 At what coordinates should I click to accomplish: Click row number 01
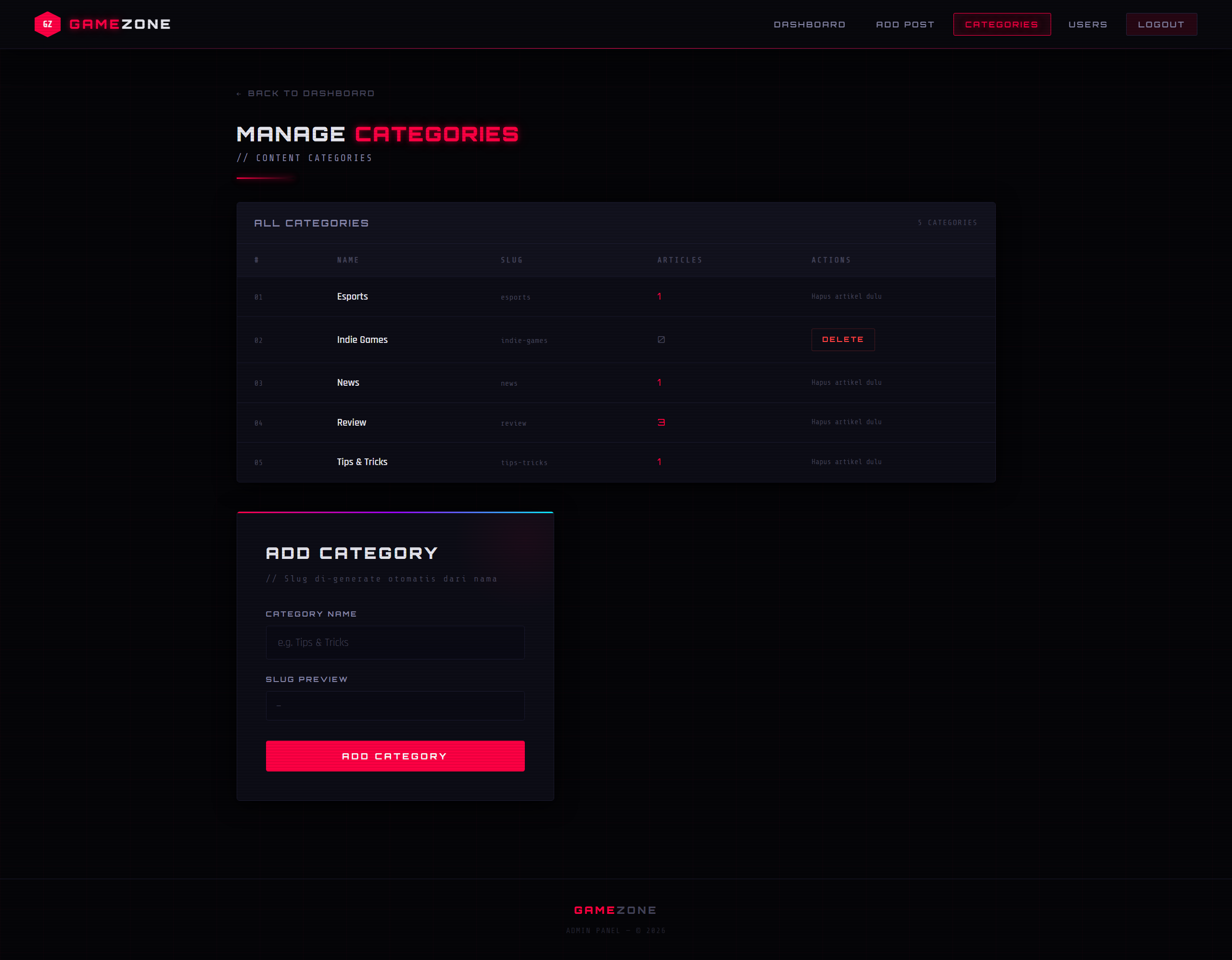[x=258, y=297]
